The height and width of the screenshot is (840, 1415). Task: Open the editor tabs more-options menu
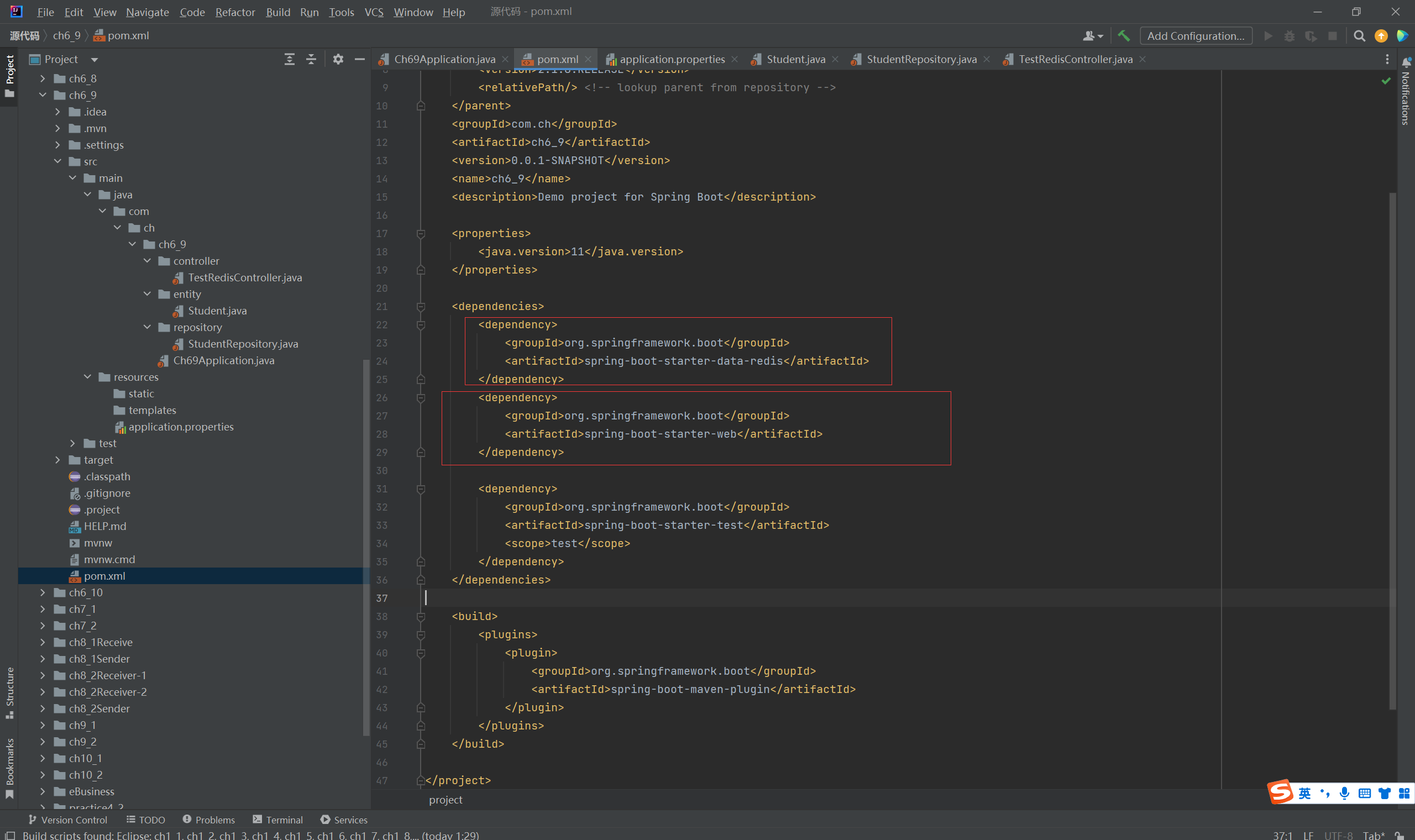click(1387, 60)
